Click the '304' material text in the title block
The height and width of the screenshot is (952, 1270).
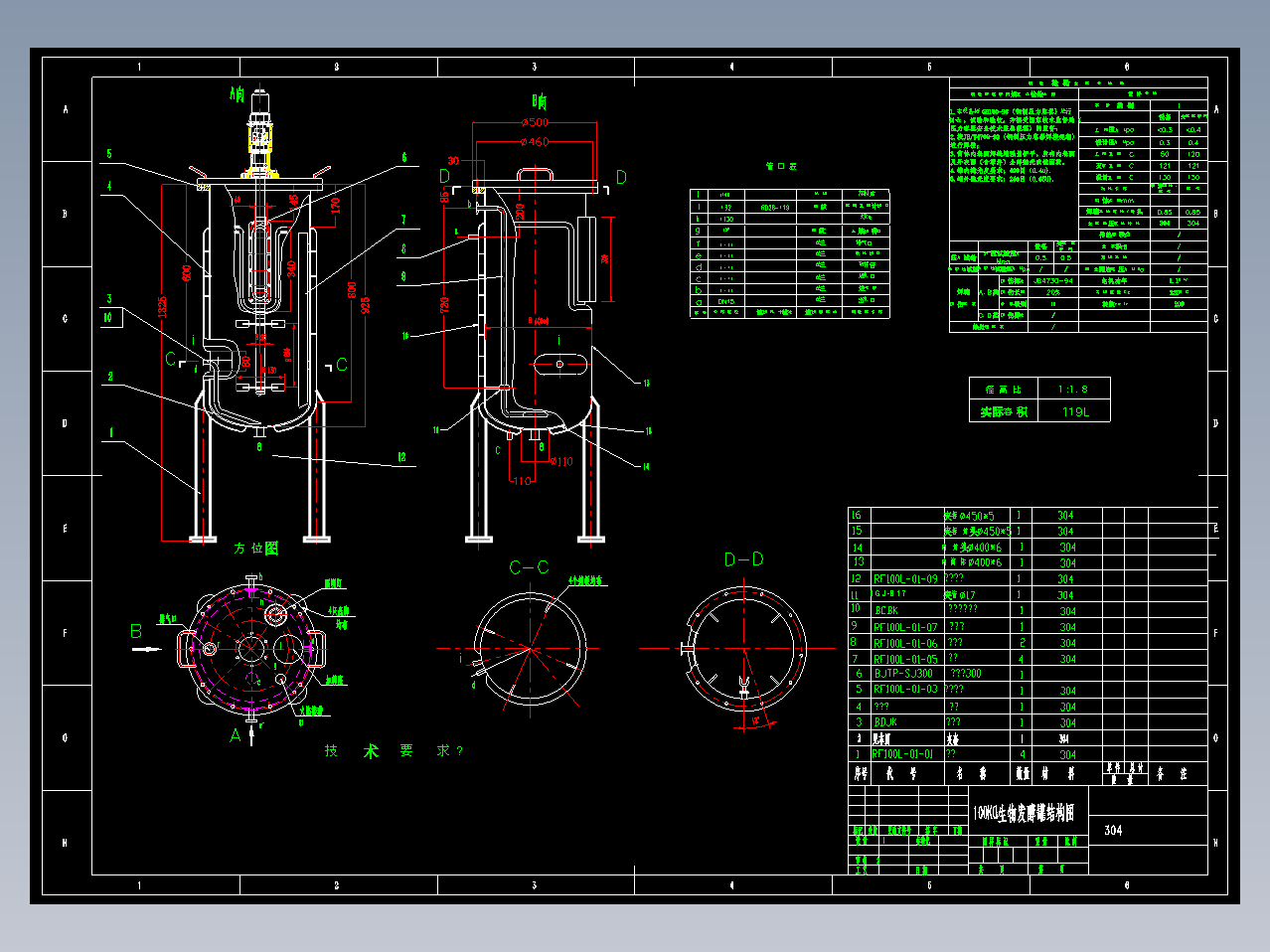(x=1113, y=831)
